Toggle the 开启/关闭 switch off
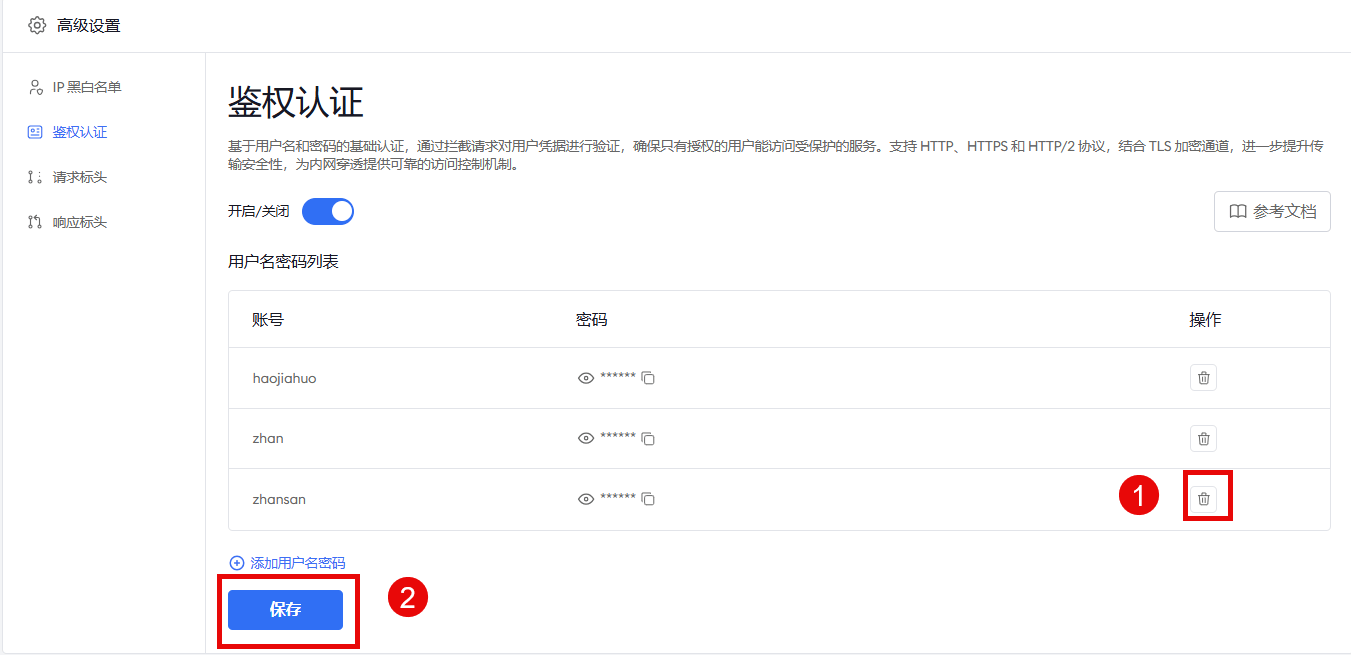 coord(327,211)
